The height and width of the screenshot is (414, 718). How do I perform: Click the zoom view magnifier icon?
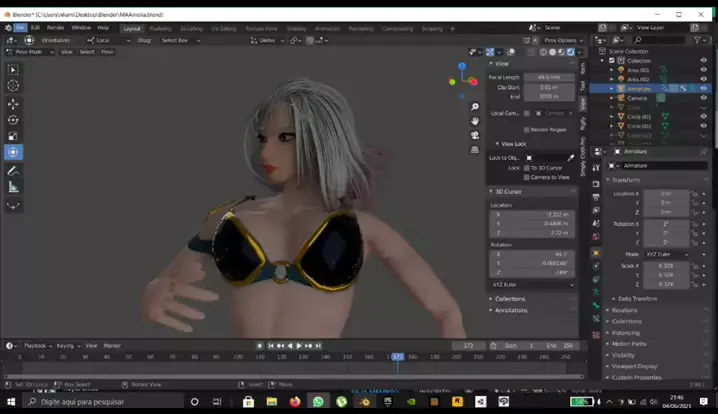[475, 107]
